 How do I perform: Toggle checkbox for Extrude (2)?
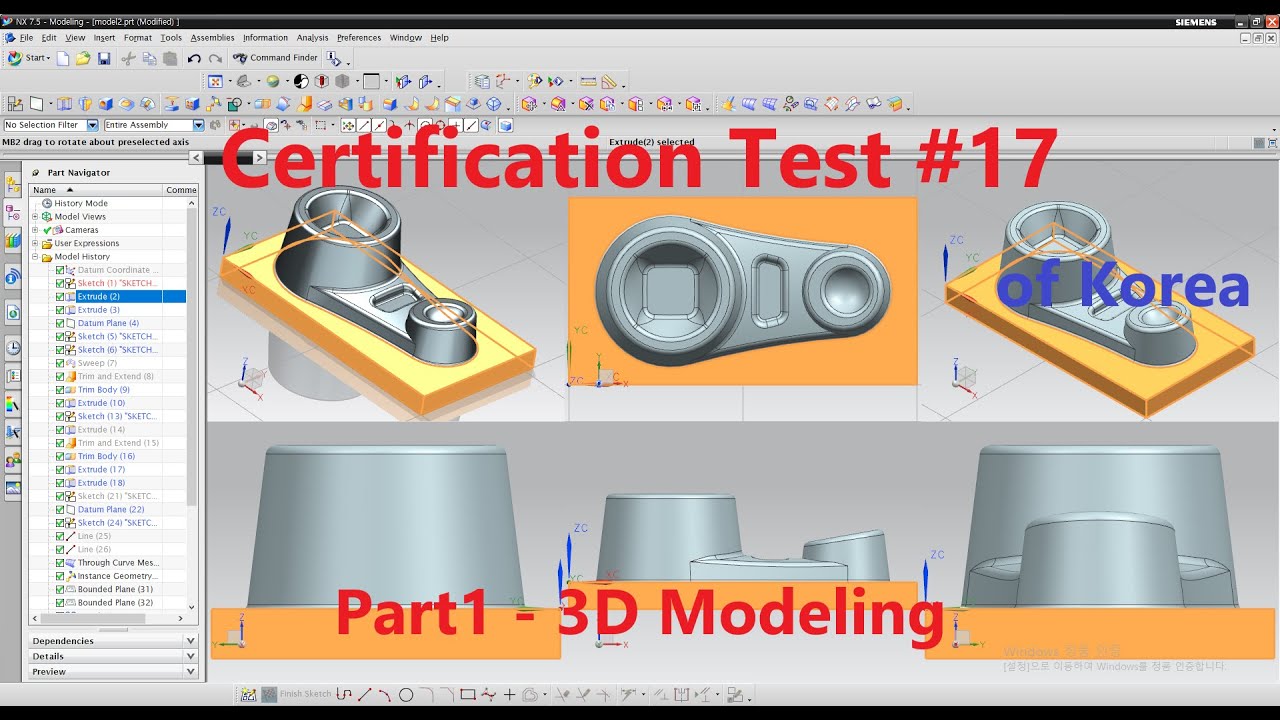[60, 297]
